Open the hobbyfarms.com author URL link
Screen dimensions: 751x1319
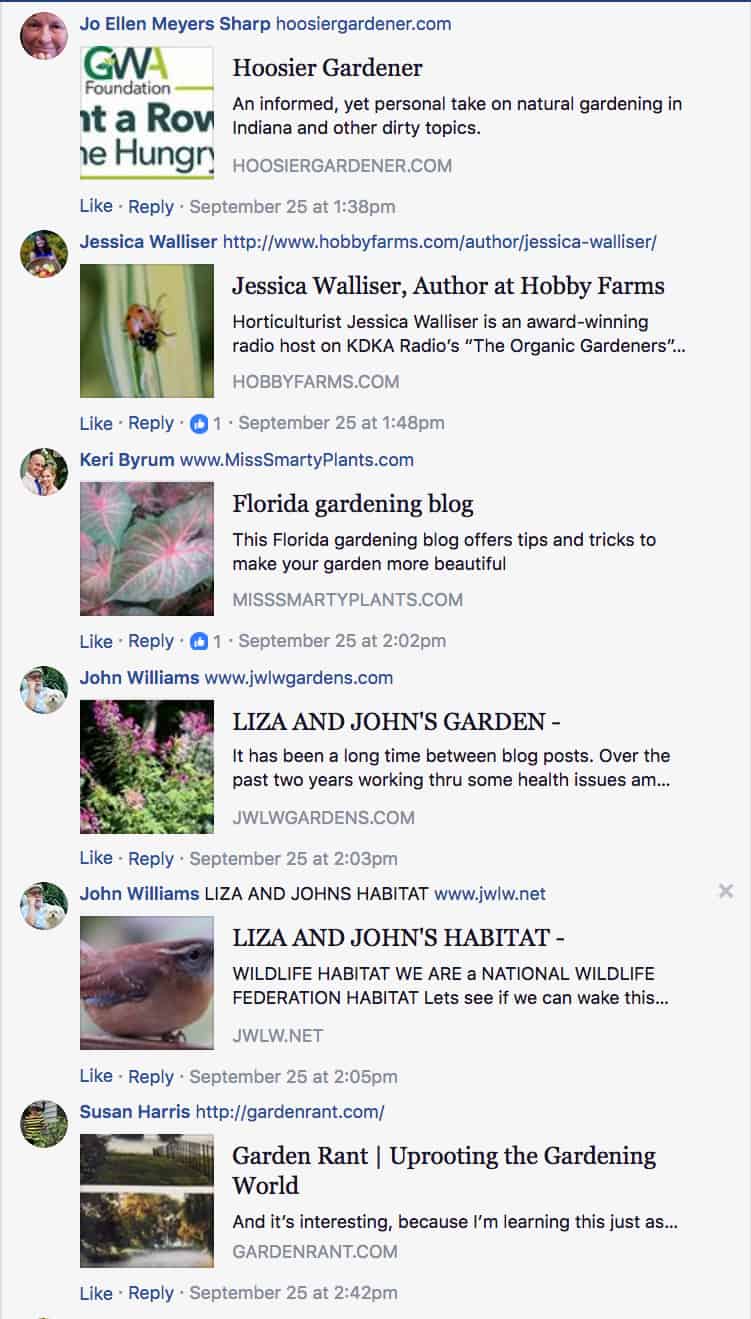[440, 242]
